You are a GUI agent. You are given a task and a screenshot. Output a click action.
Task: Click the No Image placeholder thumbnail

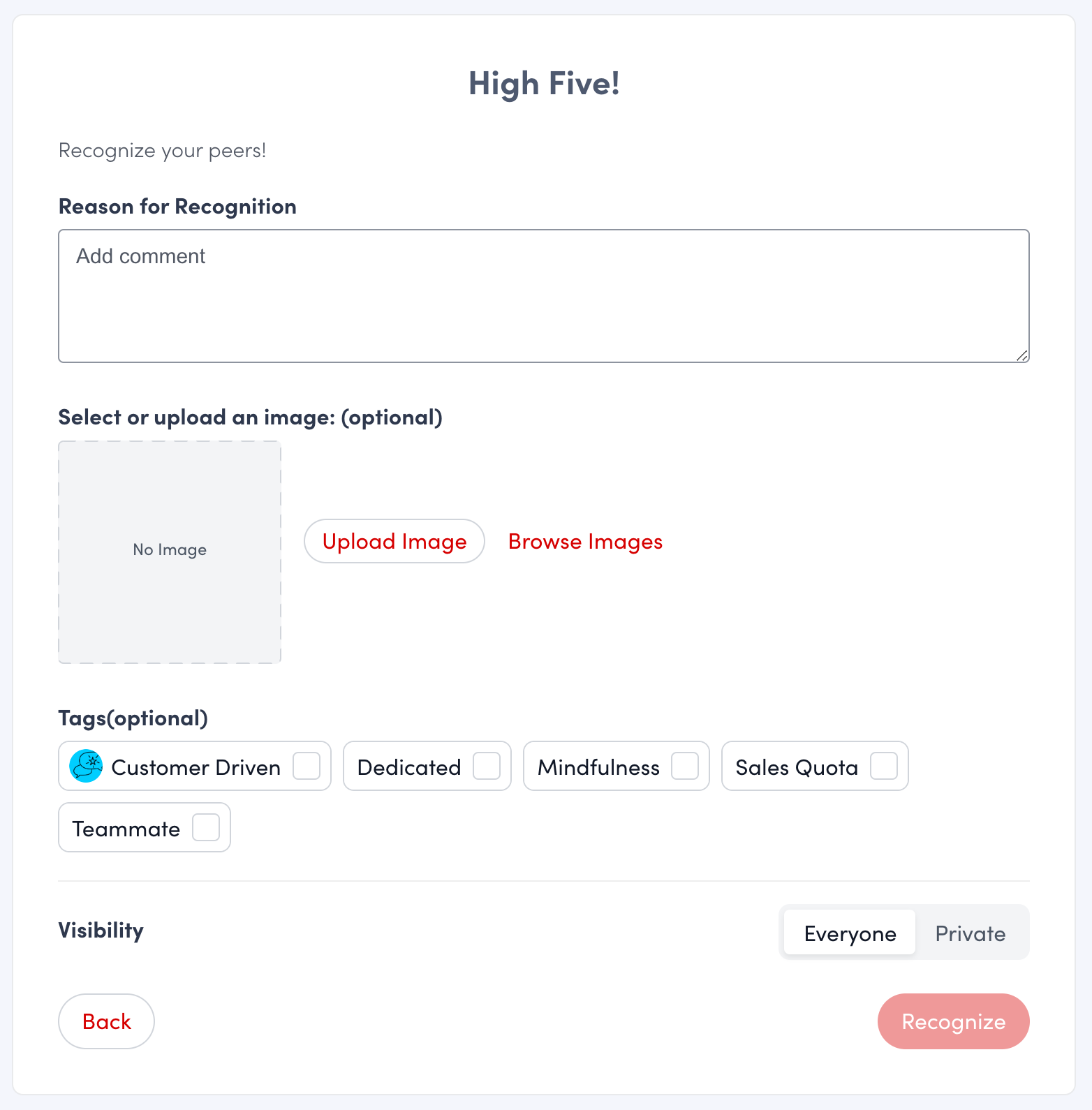click(170, 552)
